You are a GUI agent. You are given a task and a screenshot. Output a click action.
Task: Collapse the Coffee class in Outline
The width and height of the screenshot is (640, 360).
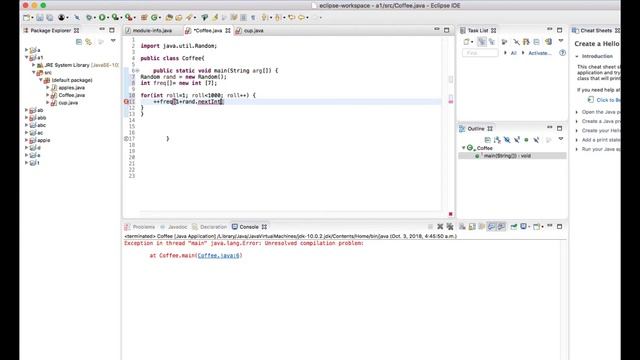point(464,148)
